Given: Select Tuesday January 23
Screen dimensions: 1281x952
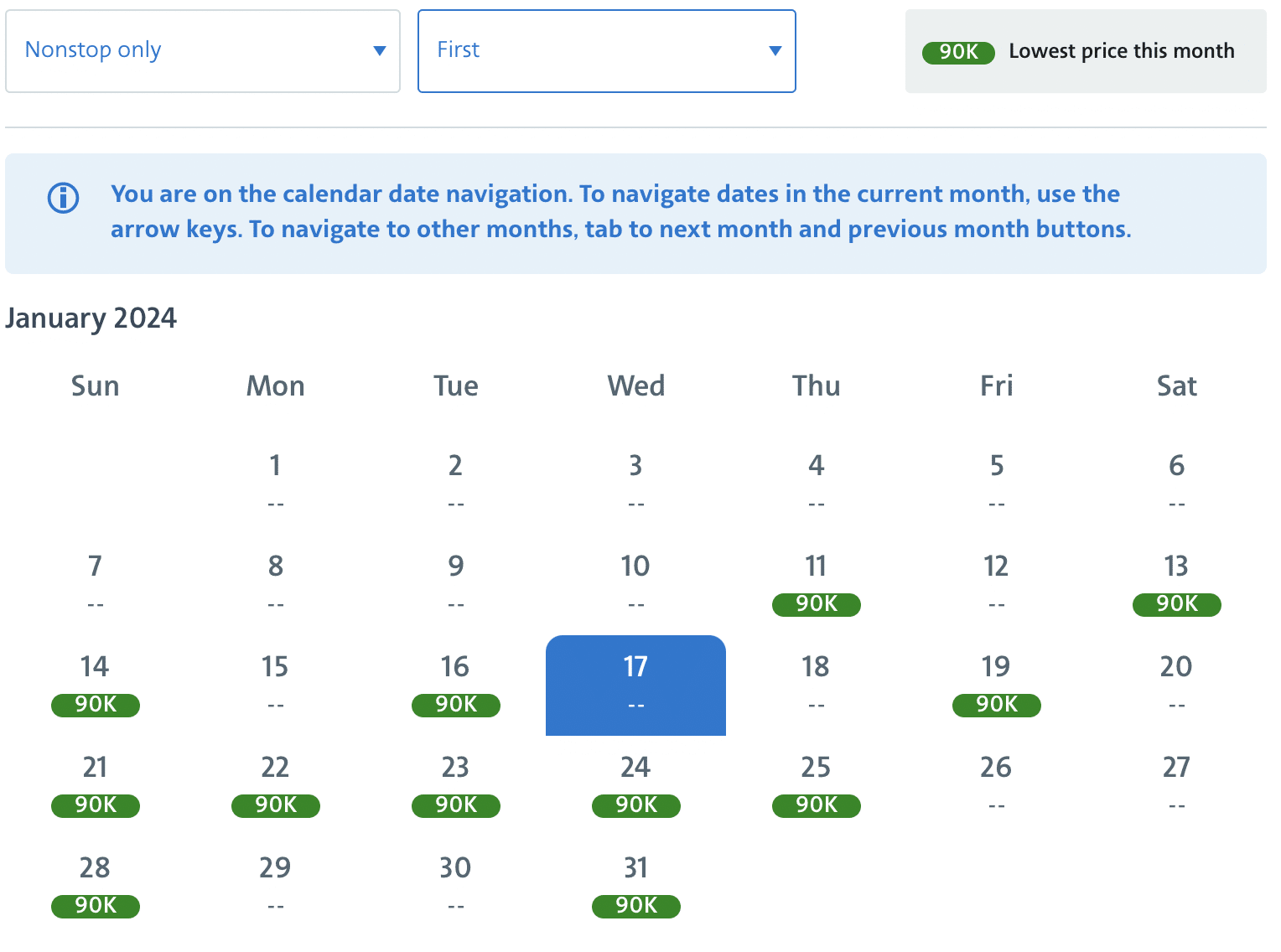Looking at the screenshot, I should coord(455,786).
